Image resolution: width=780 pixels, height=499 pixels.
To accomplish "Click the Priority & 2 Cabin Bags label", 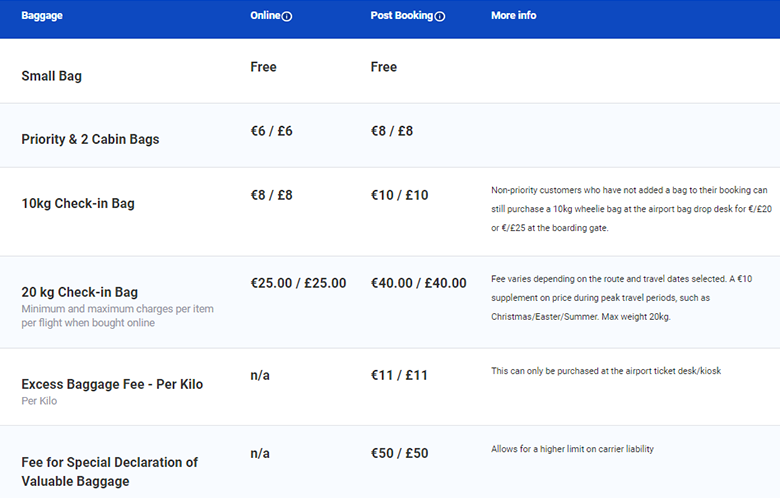I will tap(90, 139).
